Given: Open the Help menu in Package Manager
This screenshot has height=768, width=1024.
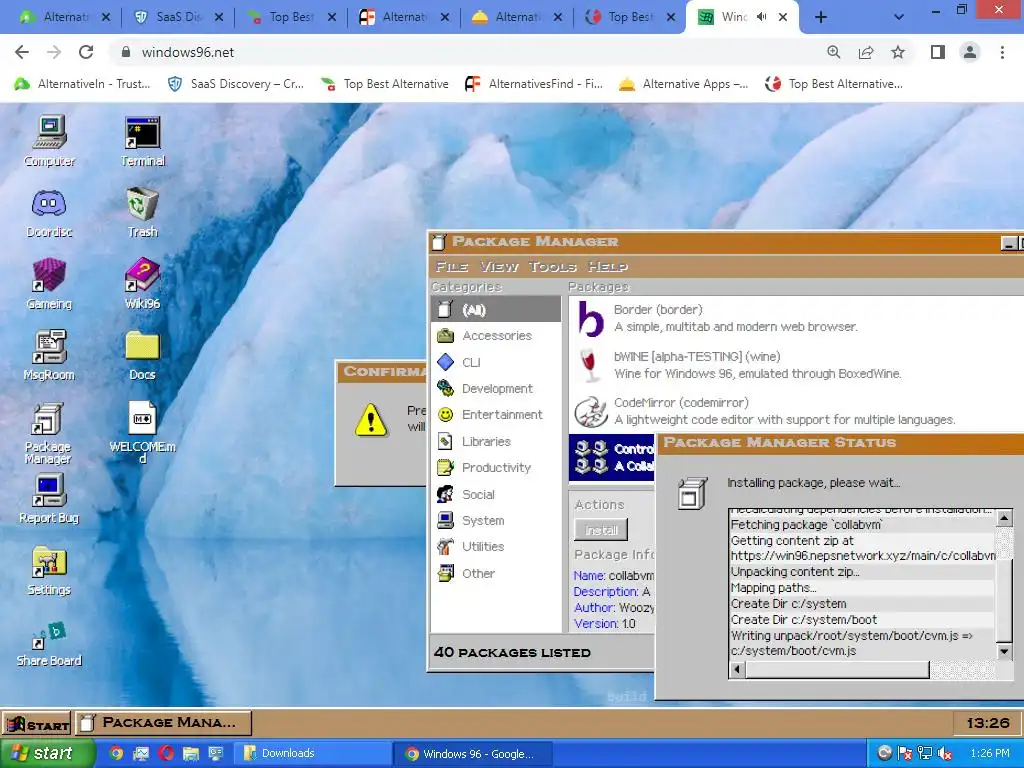Looking at the screenshot, I should click(x=608, y=266).
